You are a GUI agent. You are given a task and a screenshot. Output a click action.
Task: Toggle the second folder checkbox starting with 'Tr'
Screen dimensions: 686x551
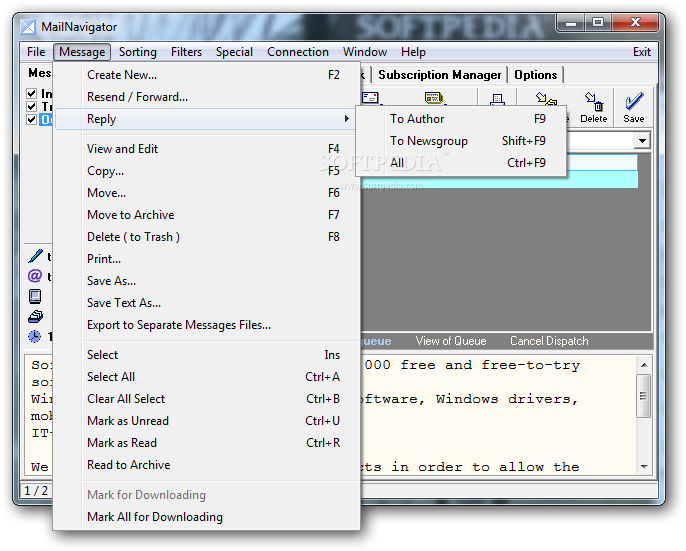pos(31,106)
